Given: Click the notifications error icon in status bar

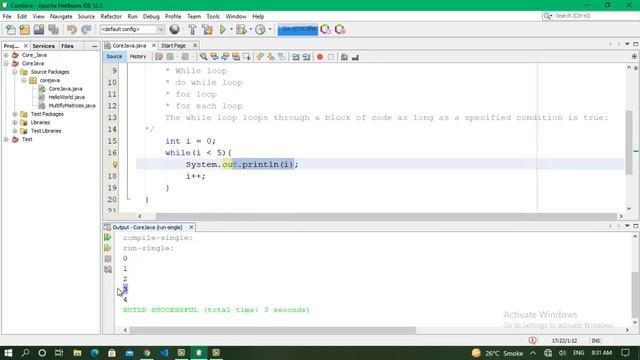Looking at the screenshot, I should (x=532, y=340).
